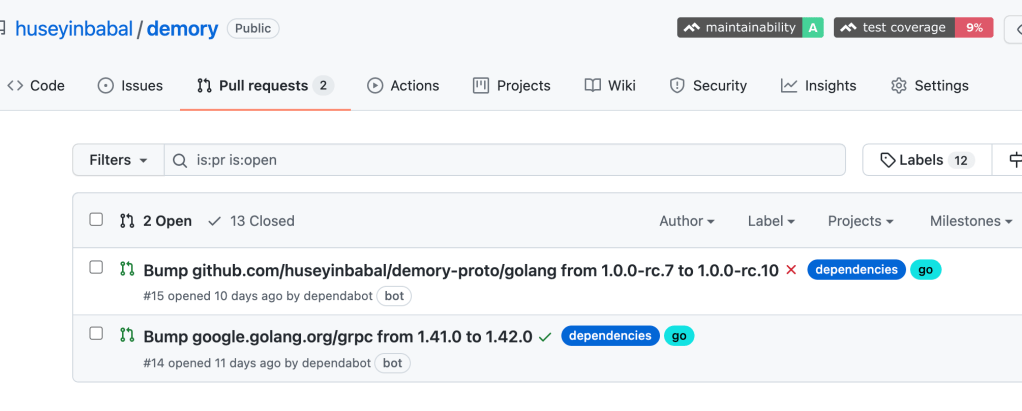Open the Insights tab
The height and width of the screenshot is (411, 1022).
(x=818, y=86)
